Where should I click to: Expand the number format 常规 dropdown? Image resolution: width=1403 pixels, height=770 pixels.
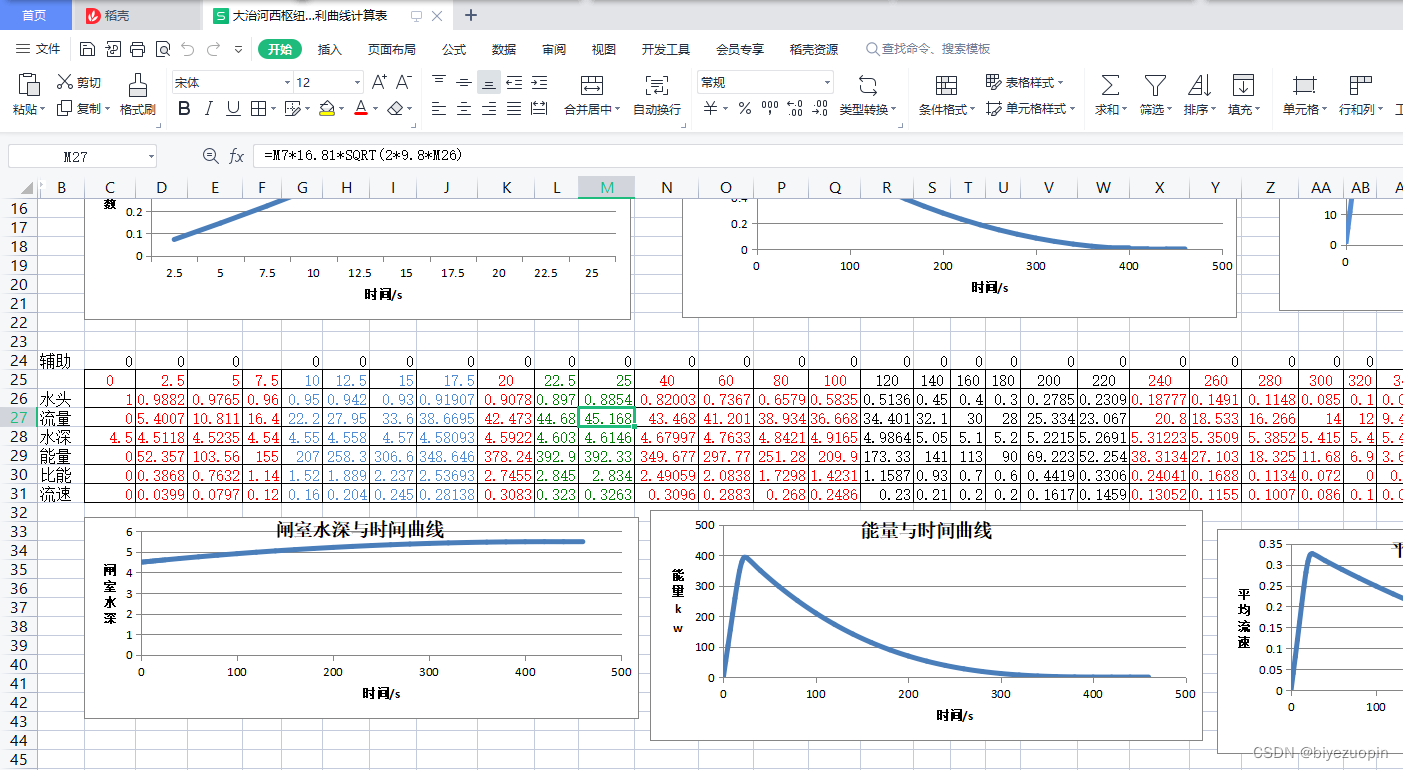coord(827,83)
